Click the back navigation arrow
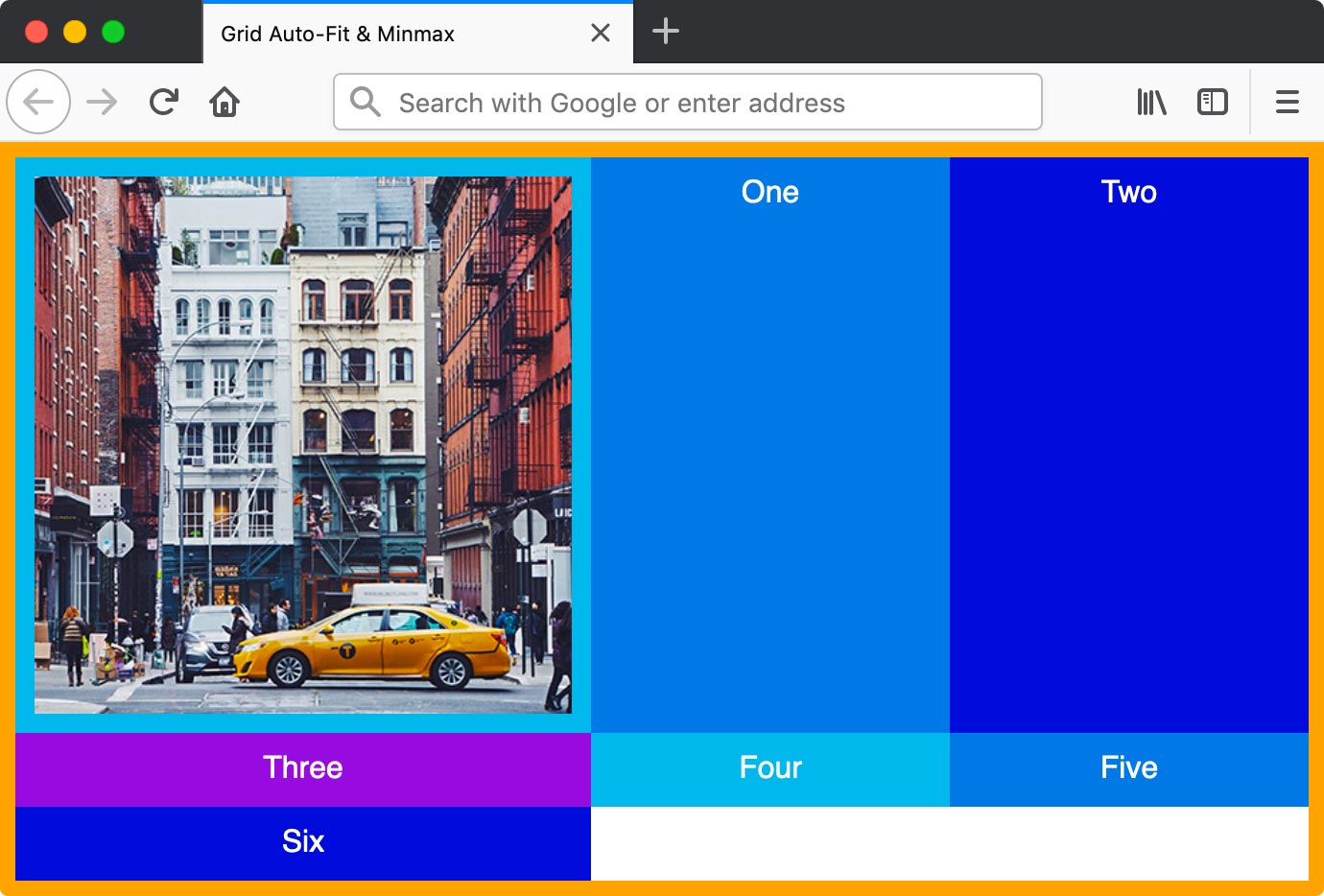 38,102
